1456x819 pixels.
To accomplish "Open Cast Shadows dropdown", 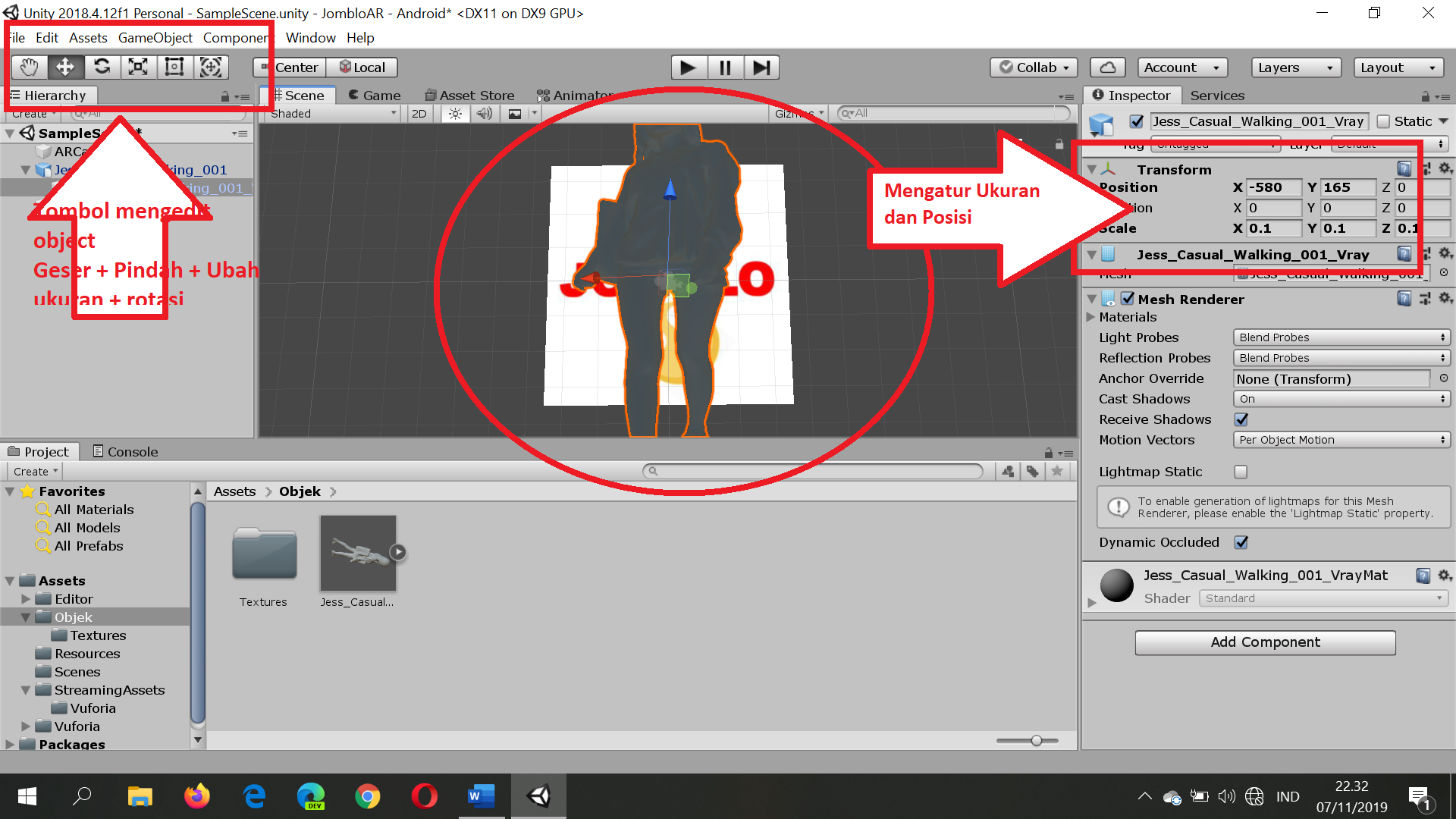I will click(1341, 399).
